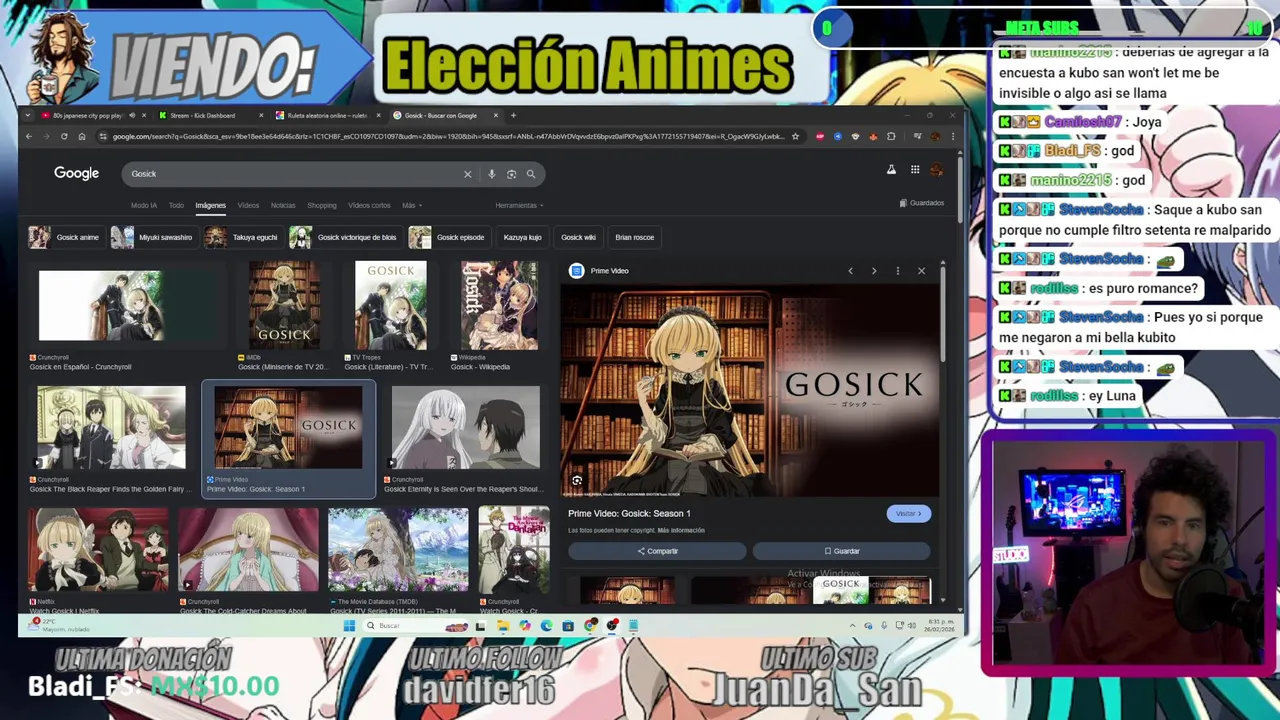Click the magnifier search submit icon
The width and height of the screenshot is (1280, 720).
pos(531,174)
